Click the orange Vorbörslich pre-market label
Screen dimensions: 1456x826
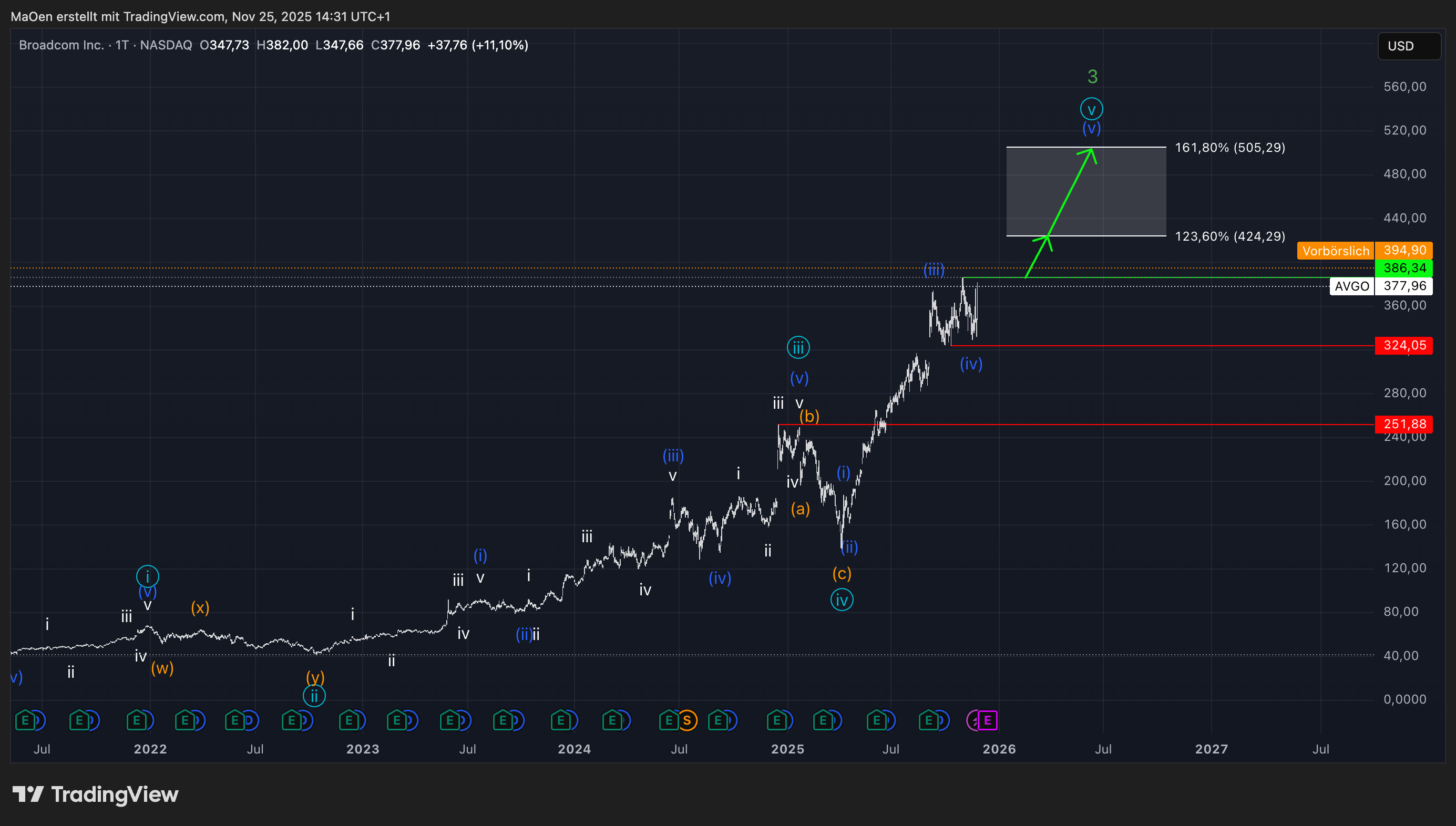tap(1335, 251)
